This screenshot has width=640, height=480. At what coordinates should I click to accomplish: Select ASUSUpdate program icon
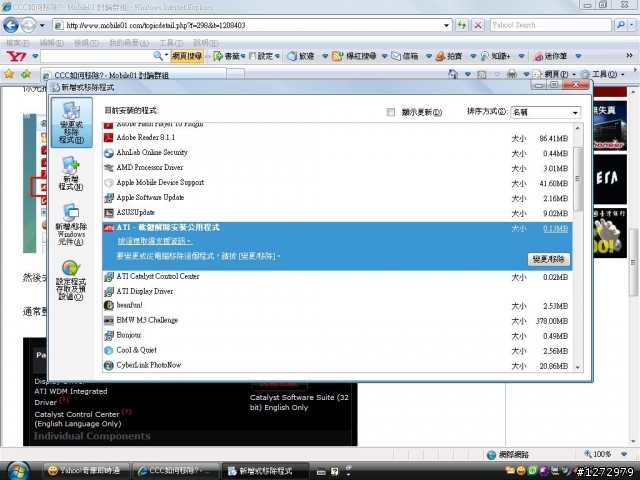pos(109,213)
